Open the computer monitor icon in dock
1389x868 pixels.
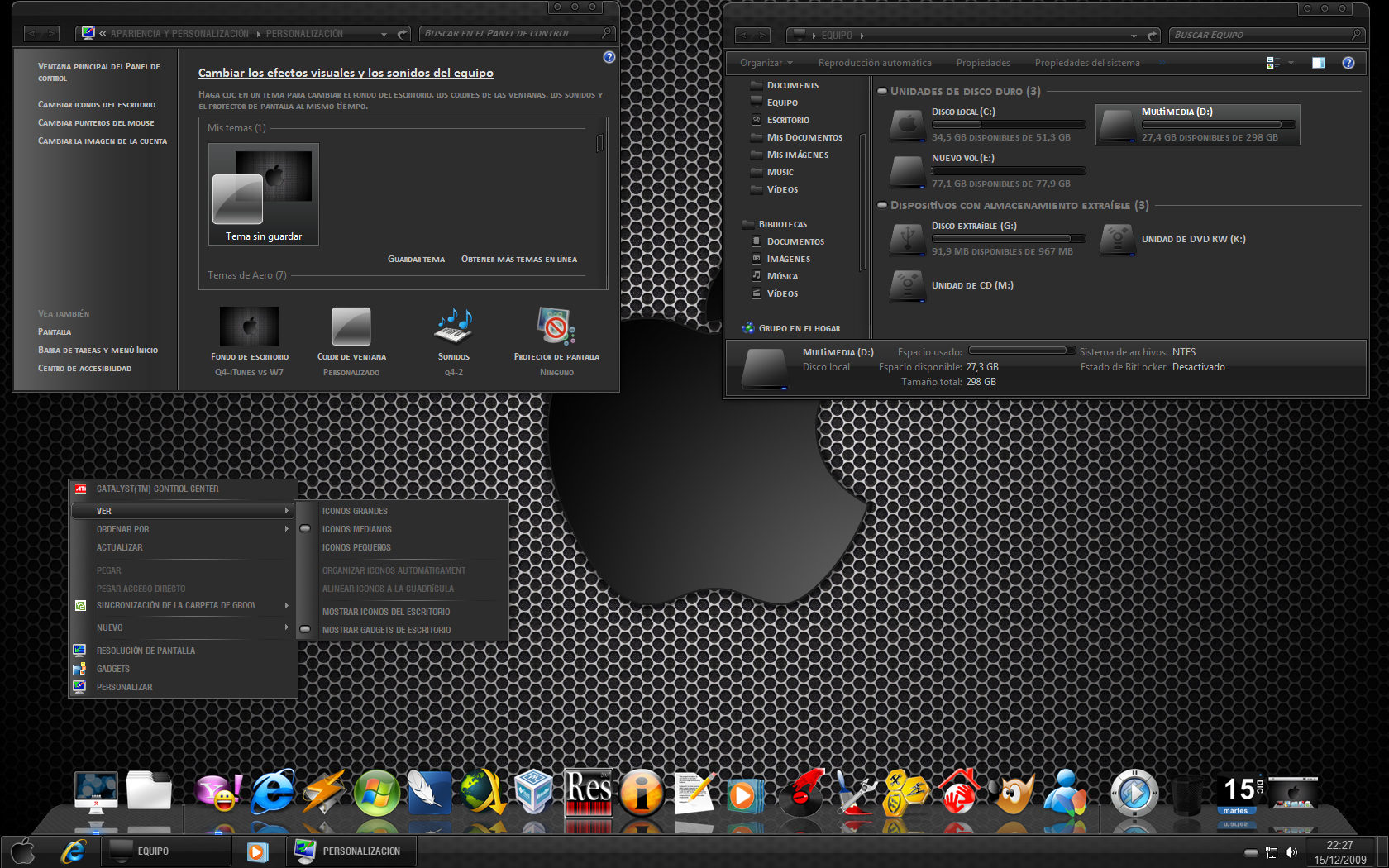[96, 792]
